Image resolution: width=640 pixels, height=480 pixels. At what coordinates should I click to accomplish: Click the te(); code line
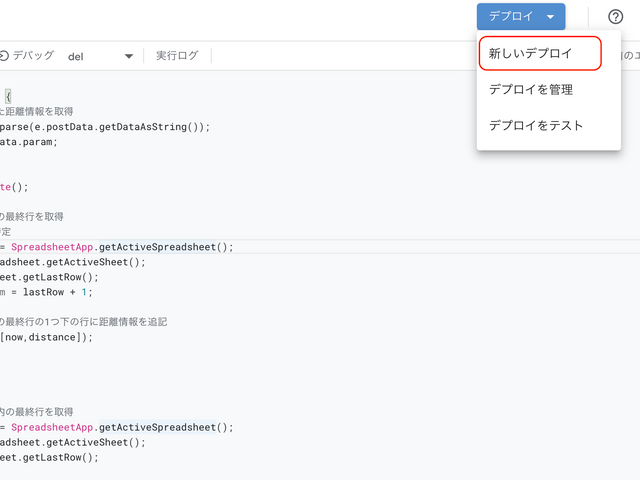tap(15, 187)
